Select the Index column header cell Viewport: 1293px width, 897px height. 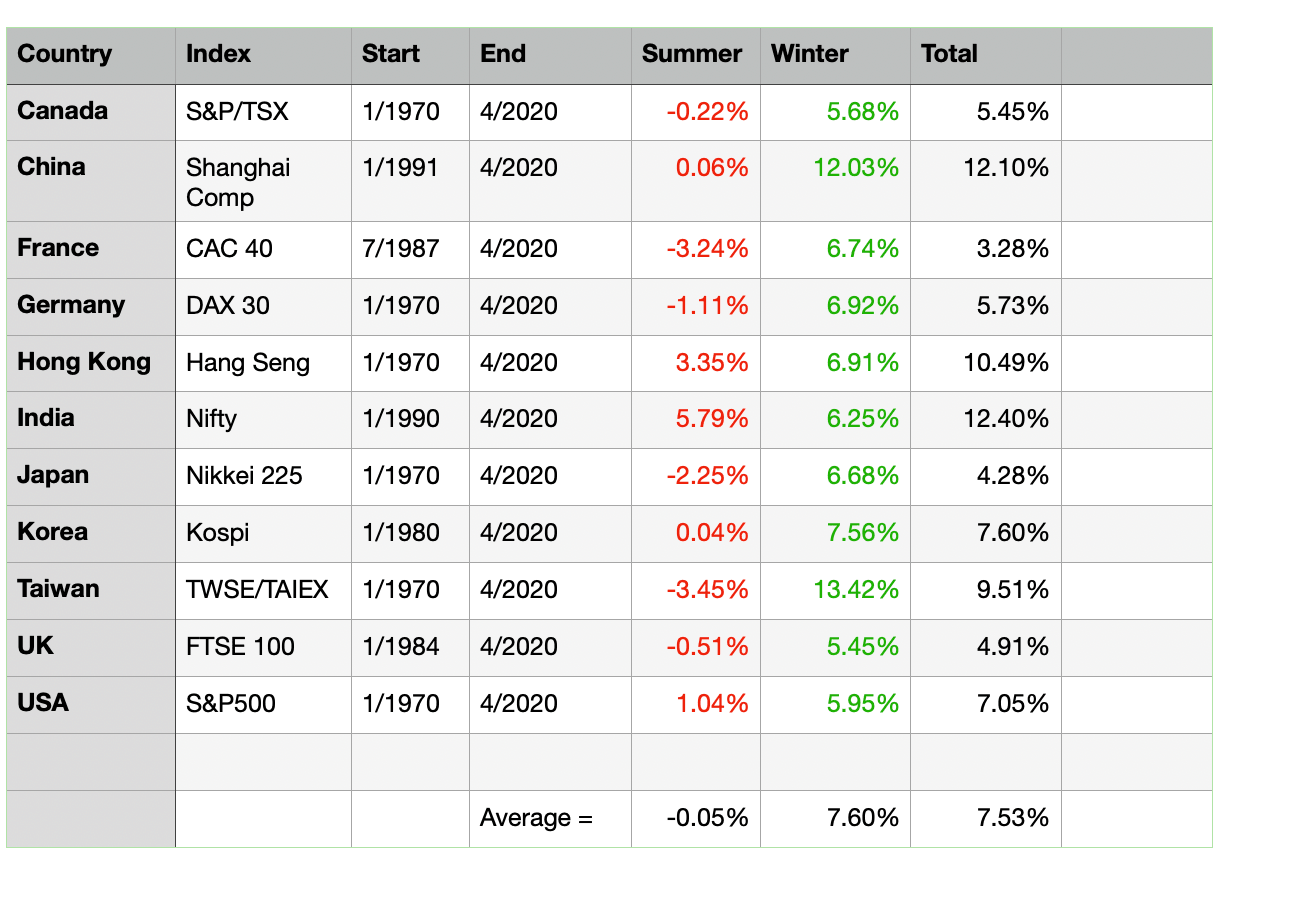coord(219,54)
